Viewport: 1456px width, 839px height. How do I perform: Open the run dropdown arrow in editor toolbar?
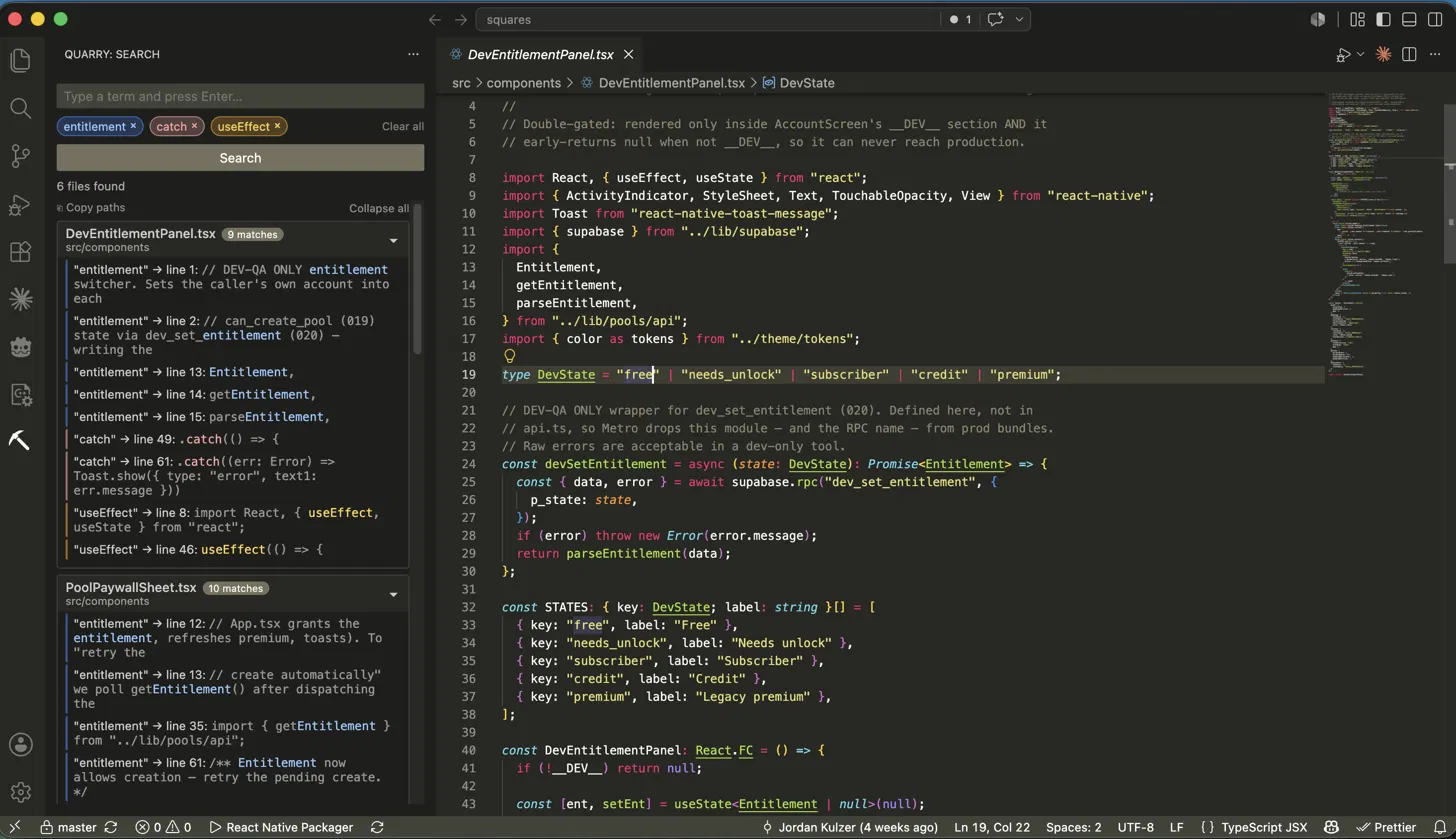[x=1360, y=55]
